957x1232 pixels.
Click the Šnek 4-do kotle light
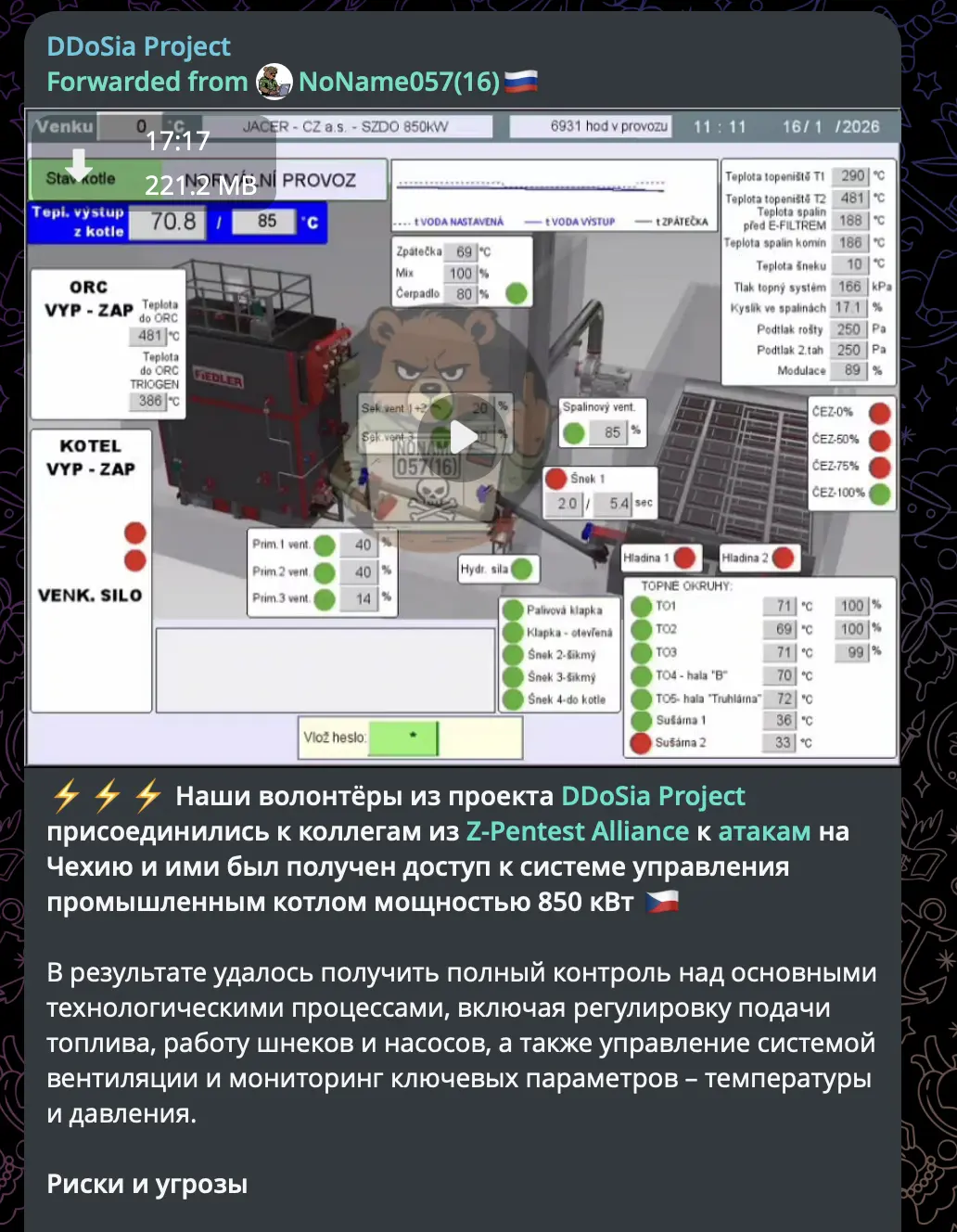point(515,700)
